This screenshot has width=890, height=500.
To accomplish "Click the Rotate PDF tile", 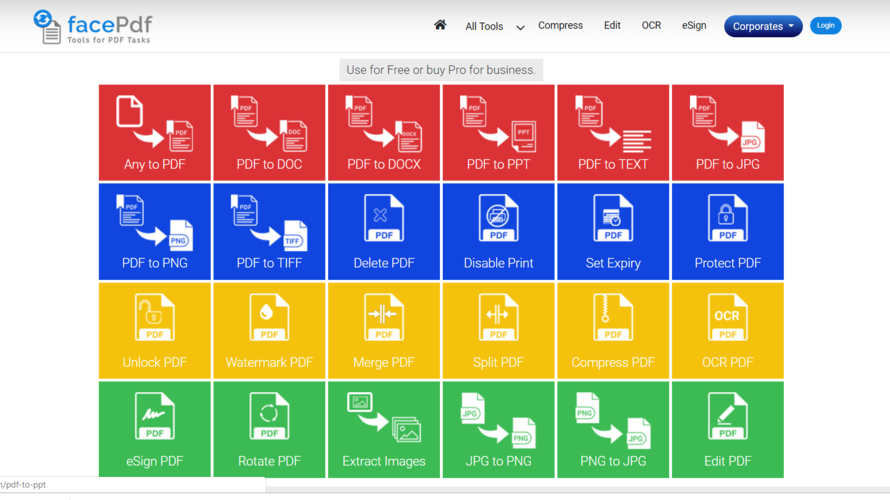I will (x=269, y=430).
